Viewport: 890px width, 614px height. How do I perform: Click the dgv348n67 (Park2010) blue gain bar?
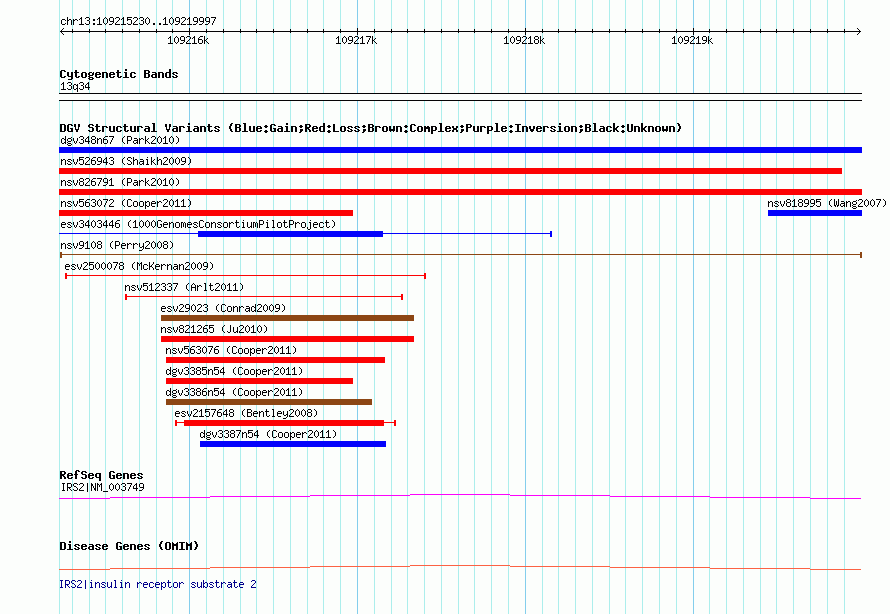pyautogui.click(x=460, y=150)
